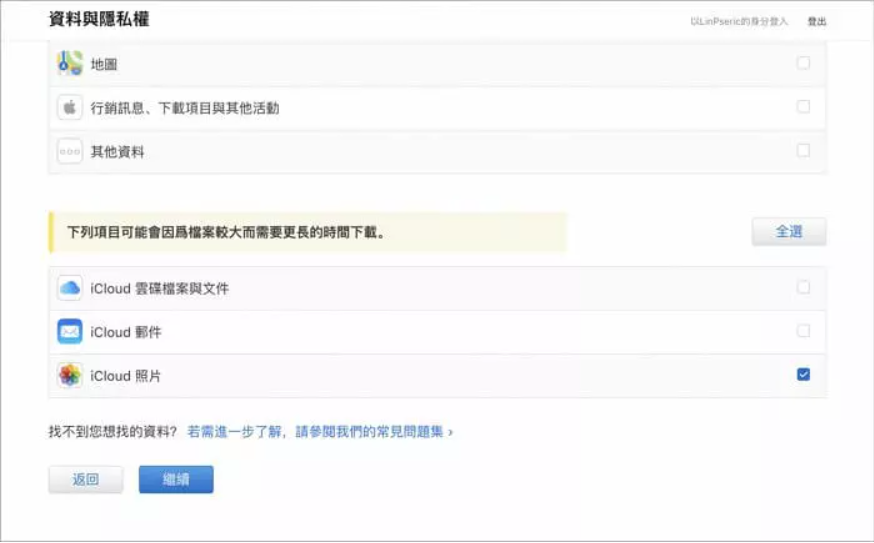The image size is (874, 543).
Task: Click the yellow large-file download notice
Action: (x=308, y=232)
